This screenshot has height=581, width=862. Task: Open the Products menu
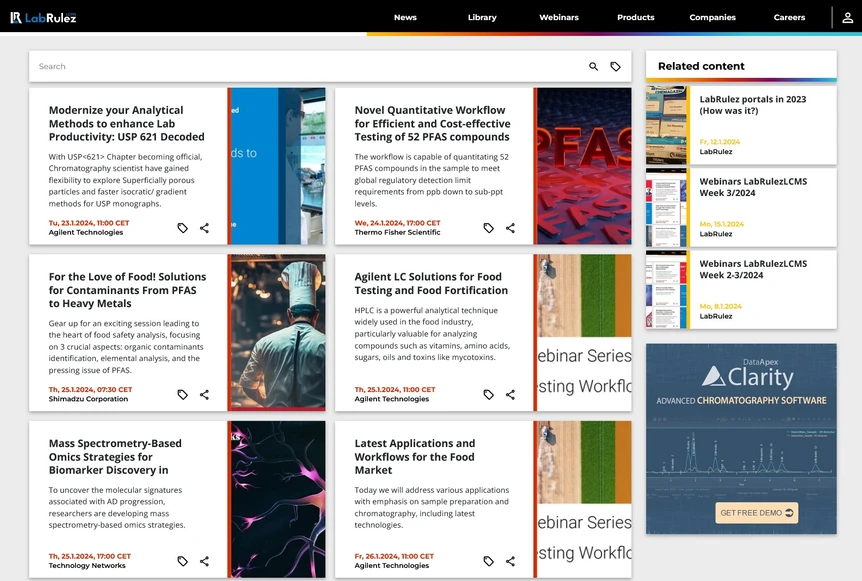[636, 18]
